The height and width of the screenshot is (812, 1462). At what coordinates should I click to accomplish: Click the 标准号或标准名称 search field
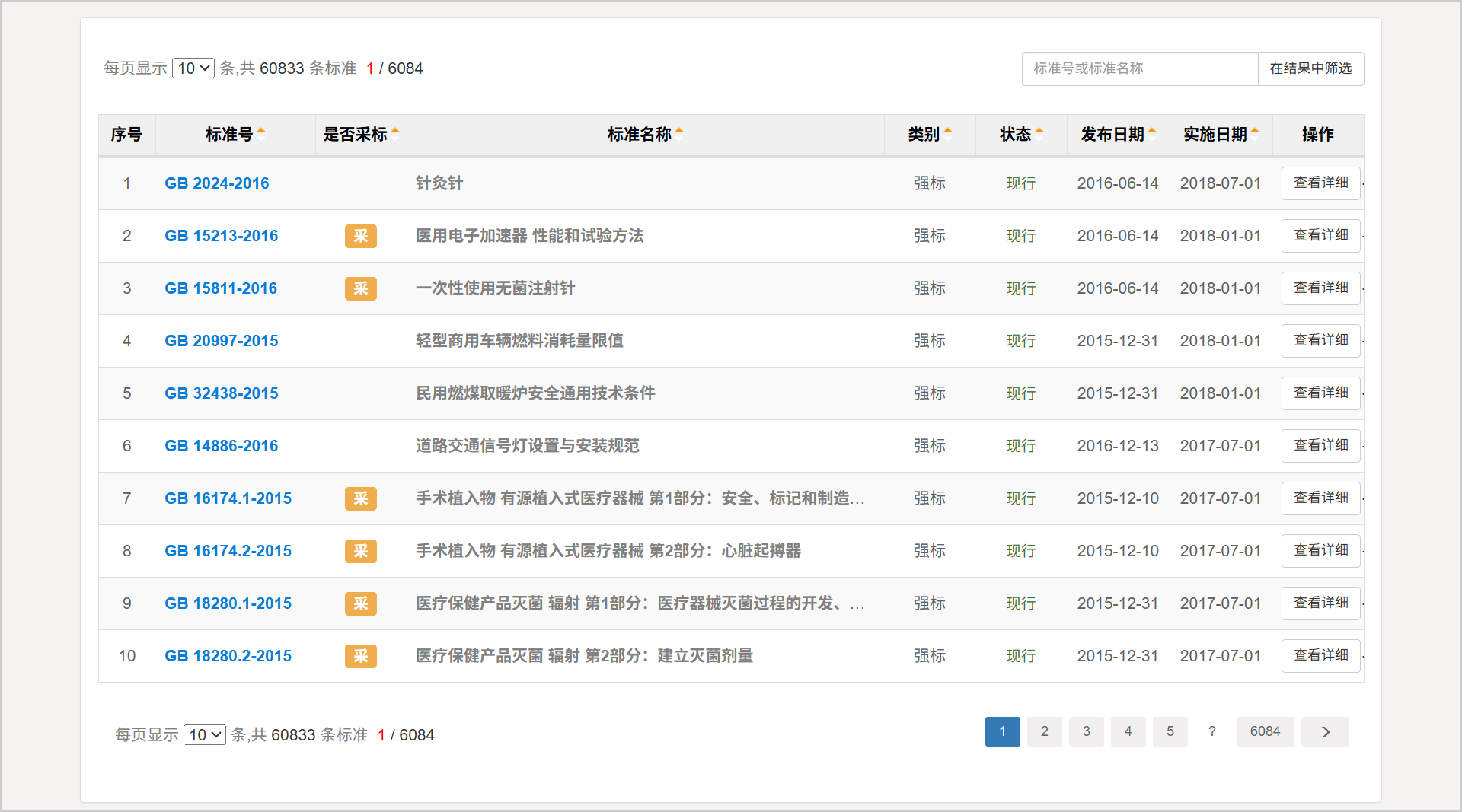[1139, 68]
